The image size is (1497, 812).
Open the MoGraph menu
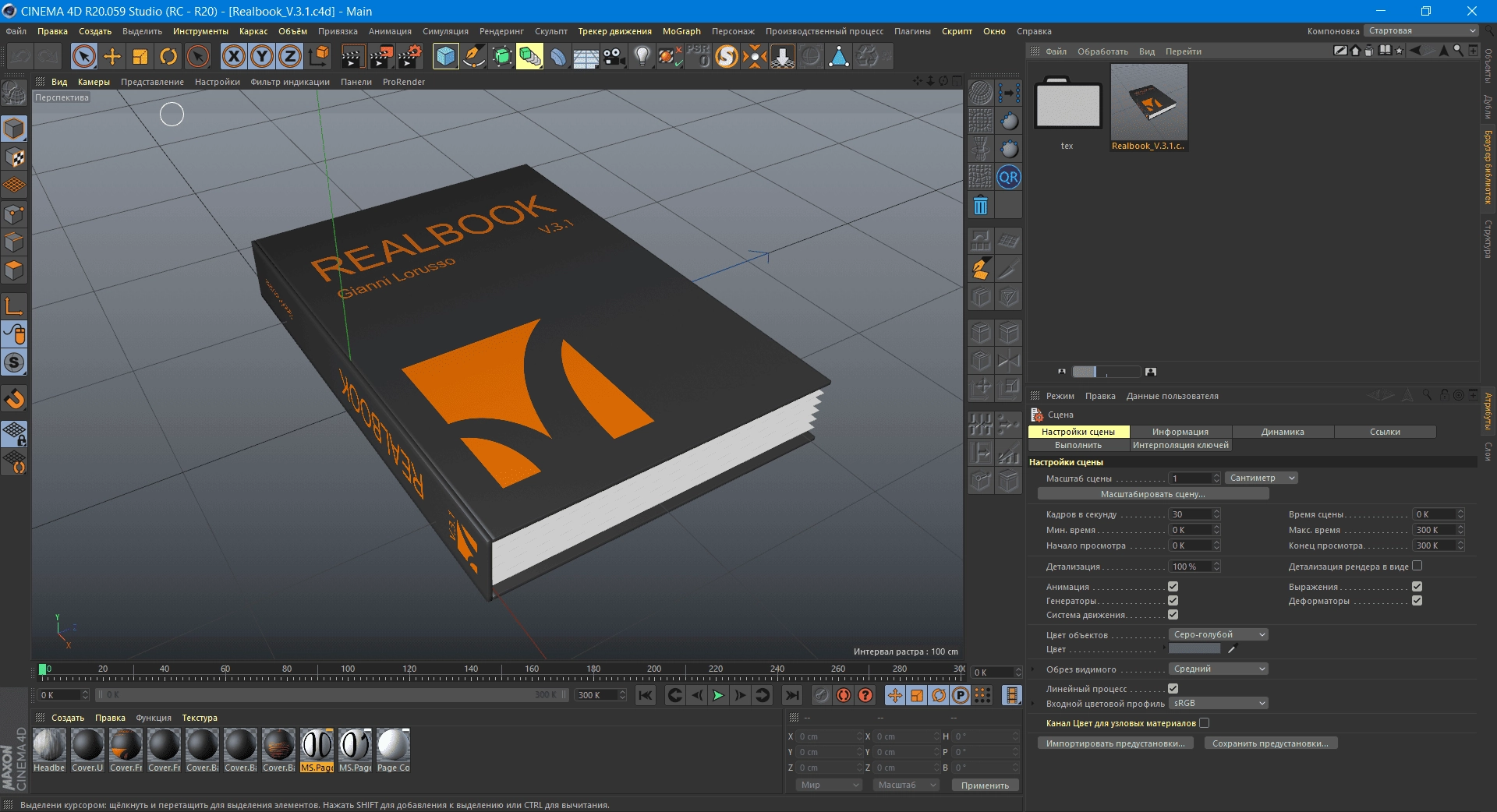pyautogui.click(x=681, y=31)
